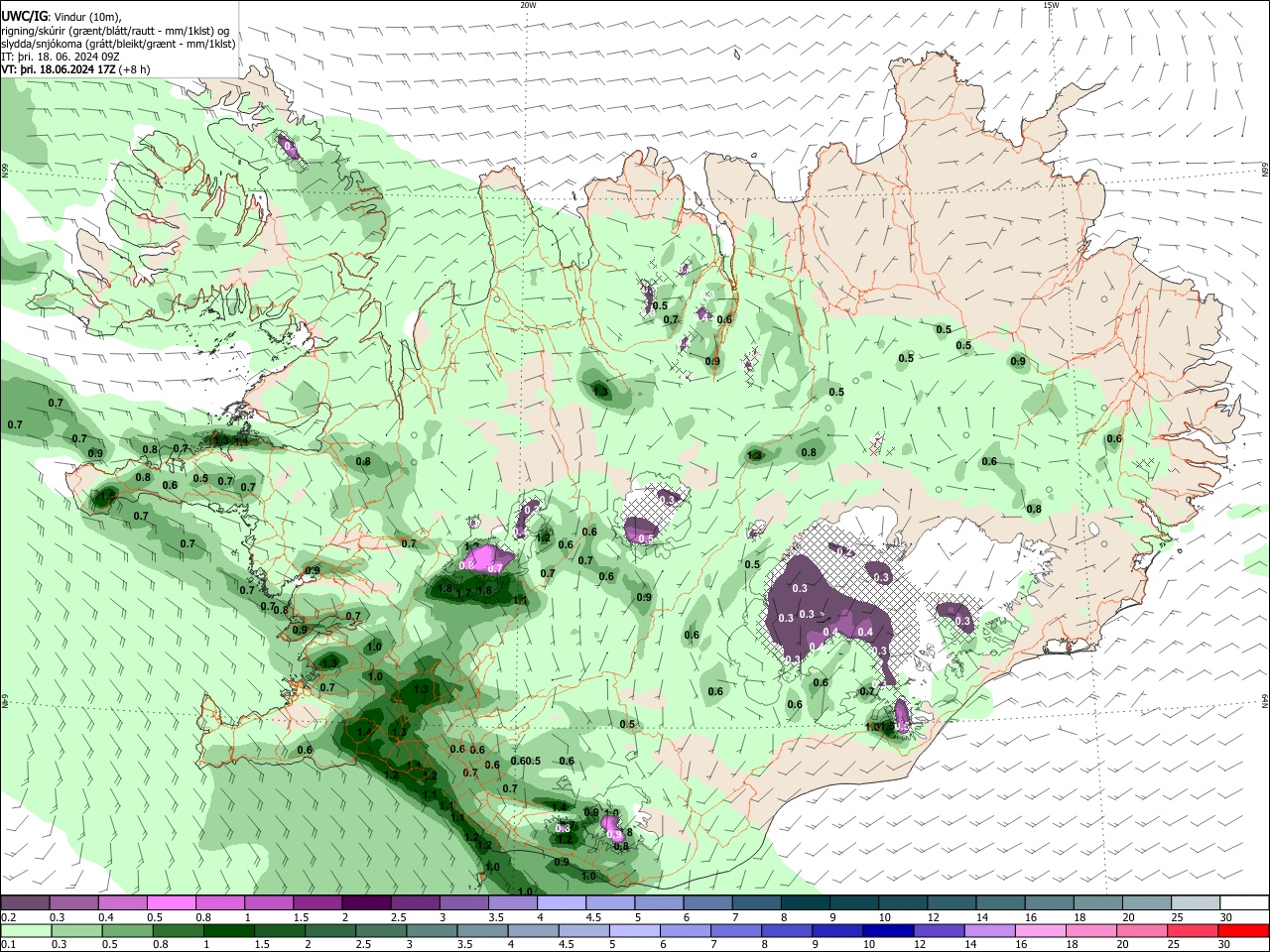Pick the pale grey 25–30 swatch in snow scale
1270x952 pixels.
(1196, 902)
